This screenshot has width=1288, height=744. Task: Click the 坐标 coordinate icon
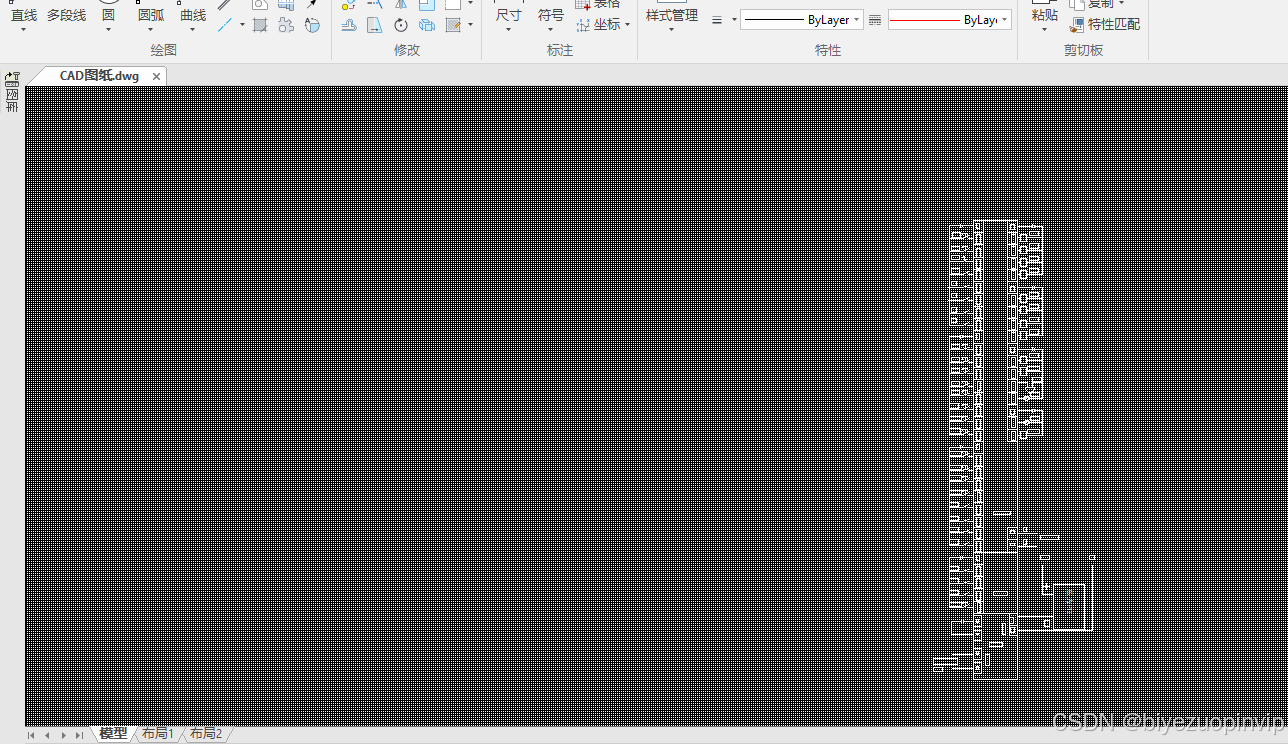(584, 24)
